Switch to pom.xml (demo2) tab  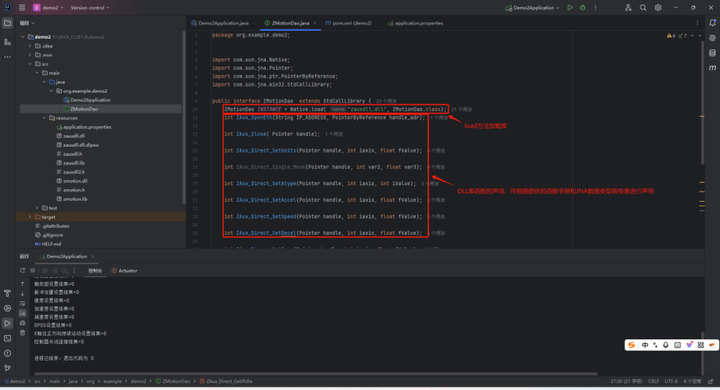349,23
